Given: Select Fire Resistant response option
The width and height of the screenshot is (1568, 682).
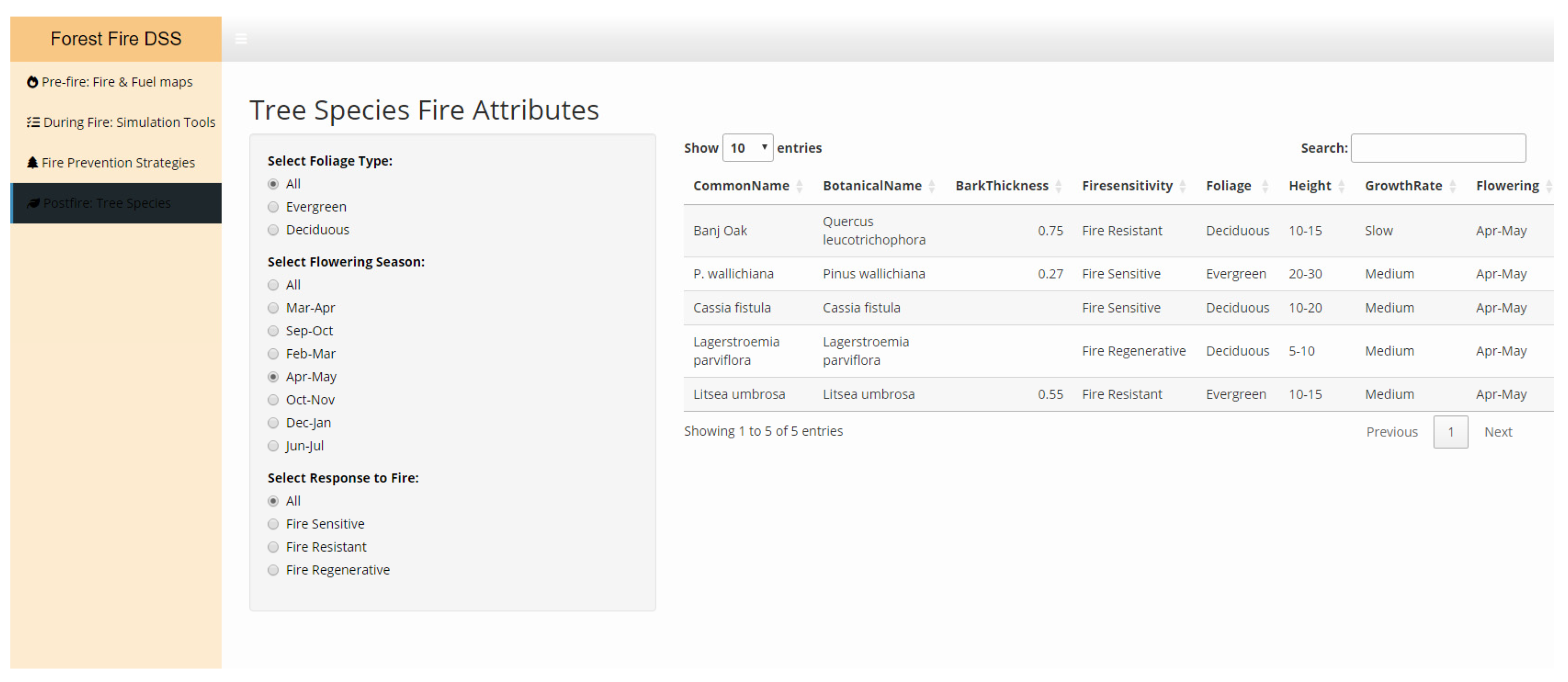Looking at the screenshot, I should [x=273, y=547].
